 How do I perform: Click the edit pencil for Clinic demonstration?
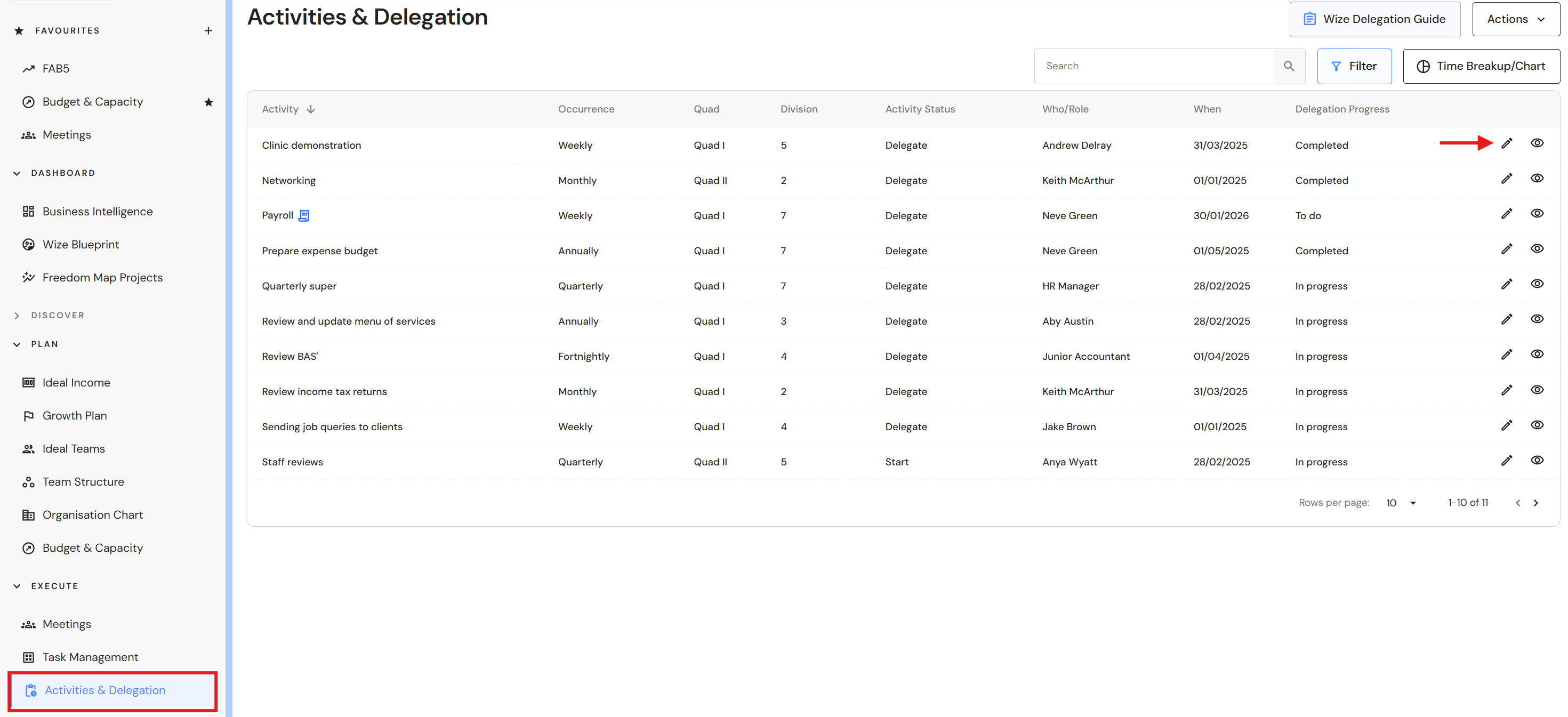(1506, 143)
